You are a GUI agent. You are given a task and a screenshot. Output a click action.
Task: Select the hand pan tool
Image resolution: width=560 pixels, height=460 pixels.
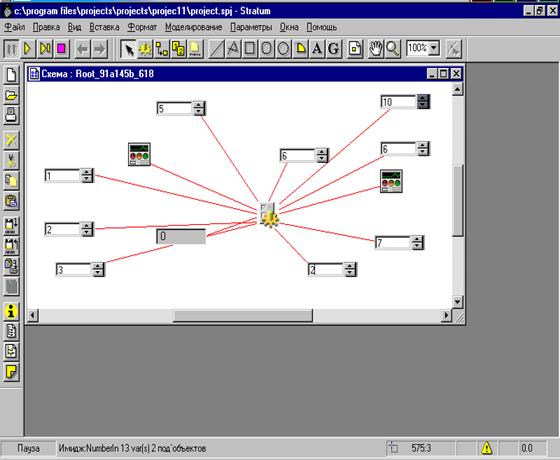tap(375, 49)
